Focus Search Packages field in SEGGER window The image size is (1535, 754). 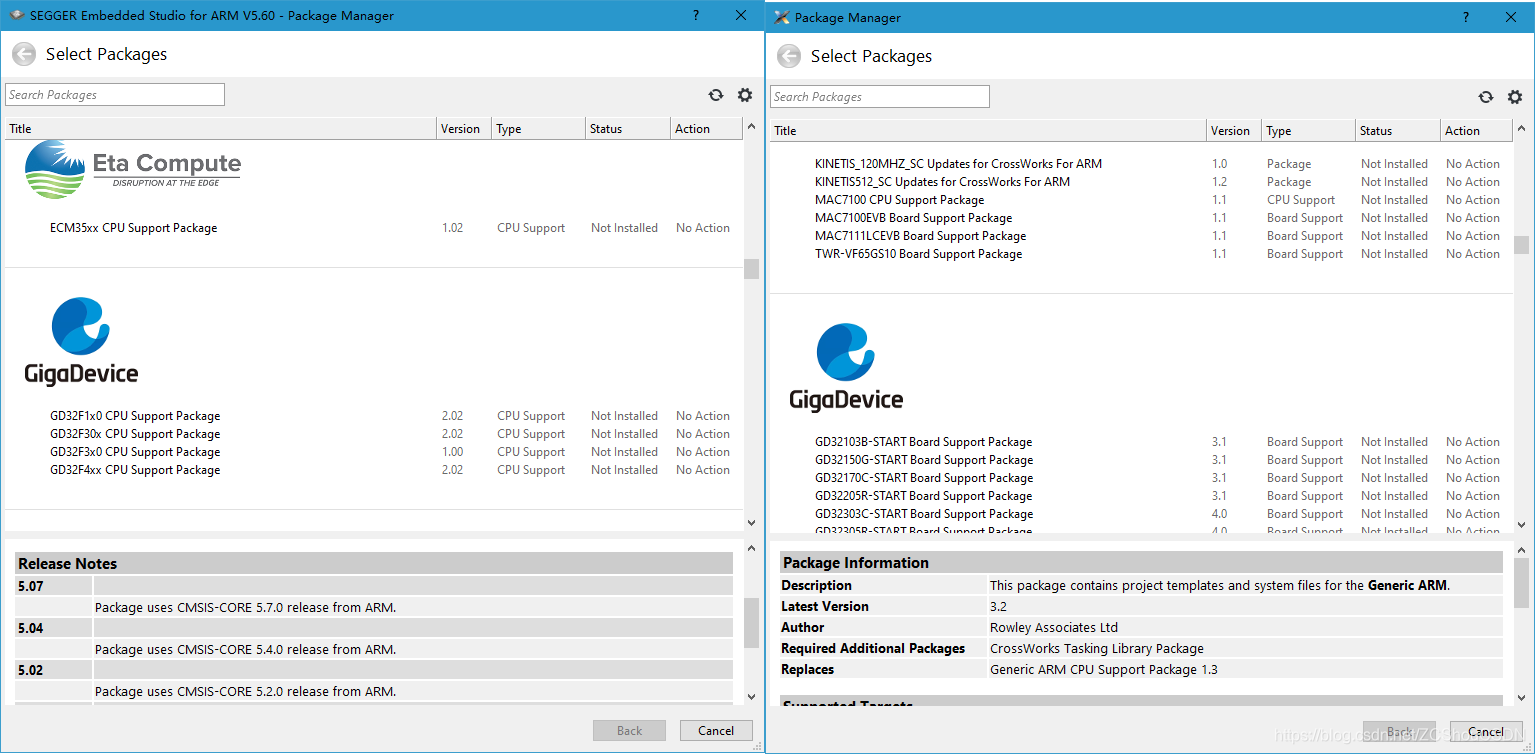click(x=115, y=95)
